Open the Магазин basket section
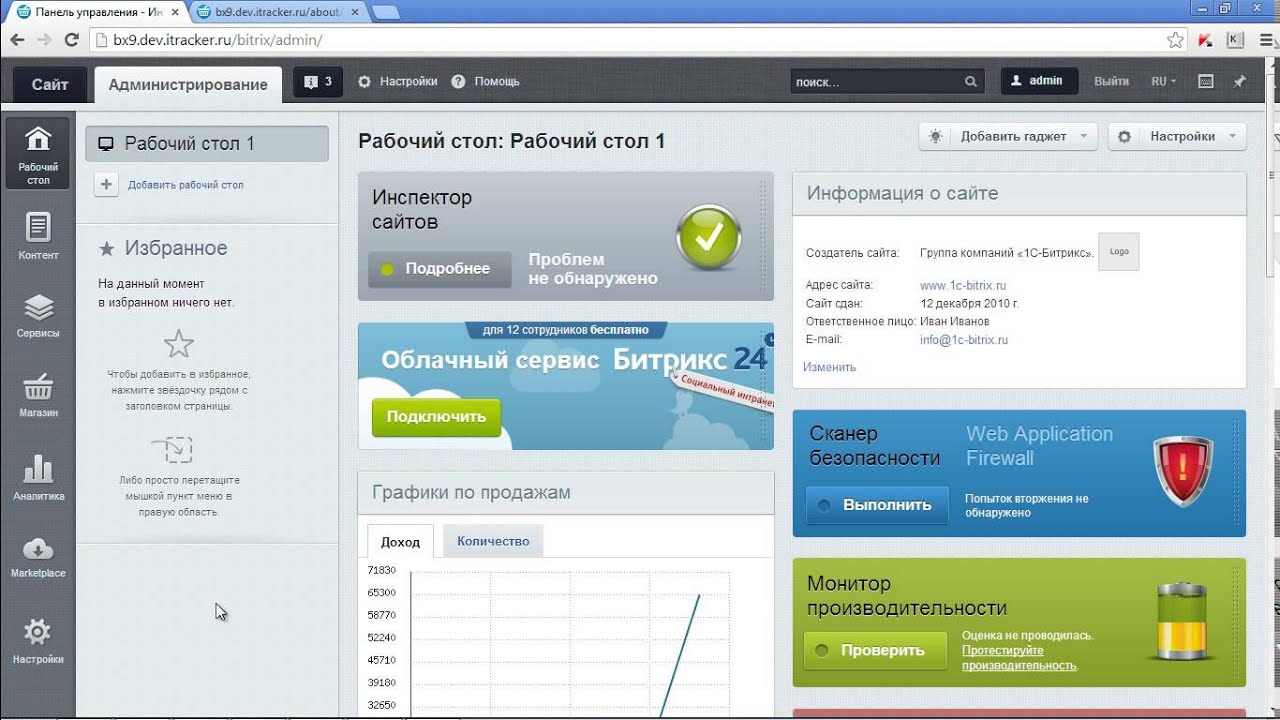This screenshot has height=720, width=1280. (x=38, y=395)
